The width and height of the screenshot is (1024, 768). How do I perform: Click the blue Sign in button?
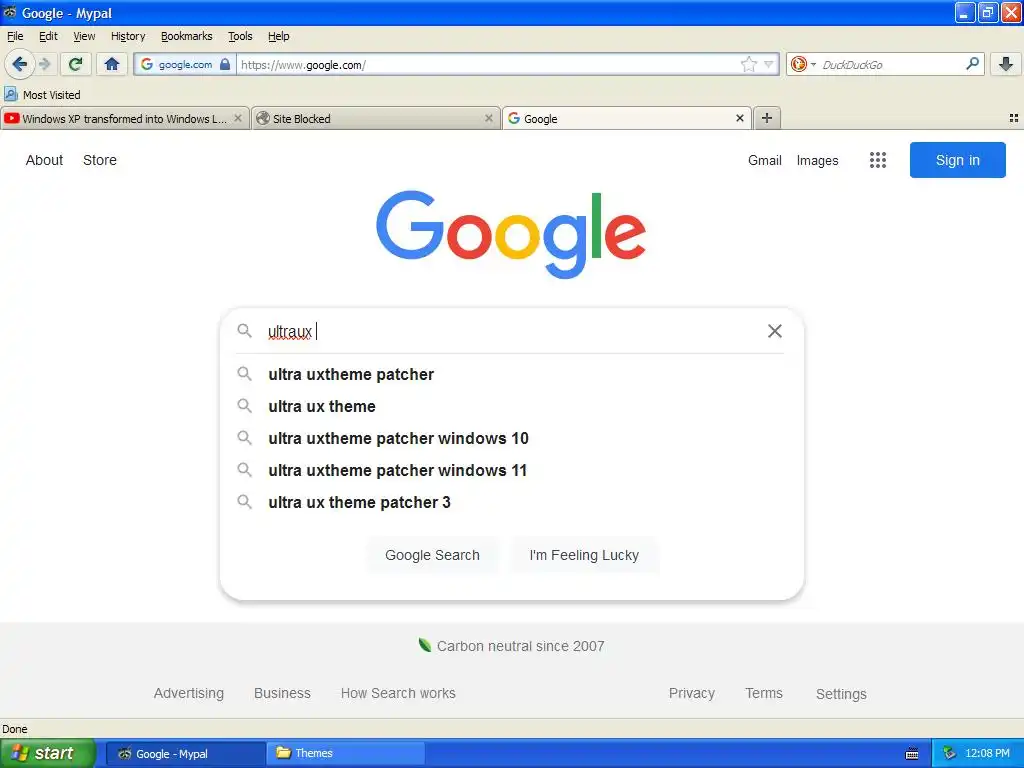(x=957, y=160)
